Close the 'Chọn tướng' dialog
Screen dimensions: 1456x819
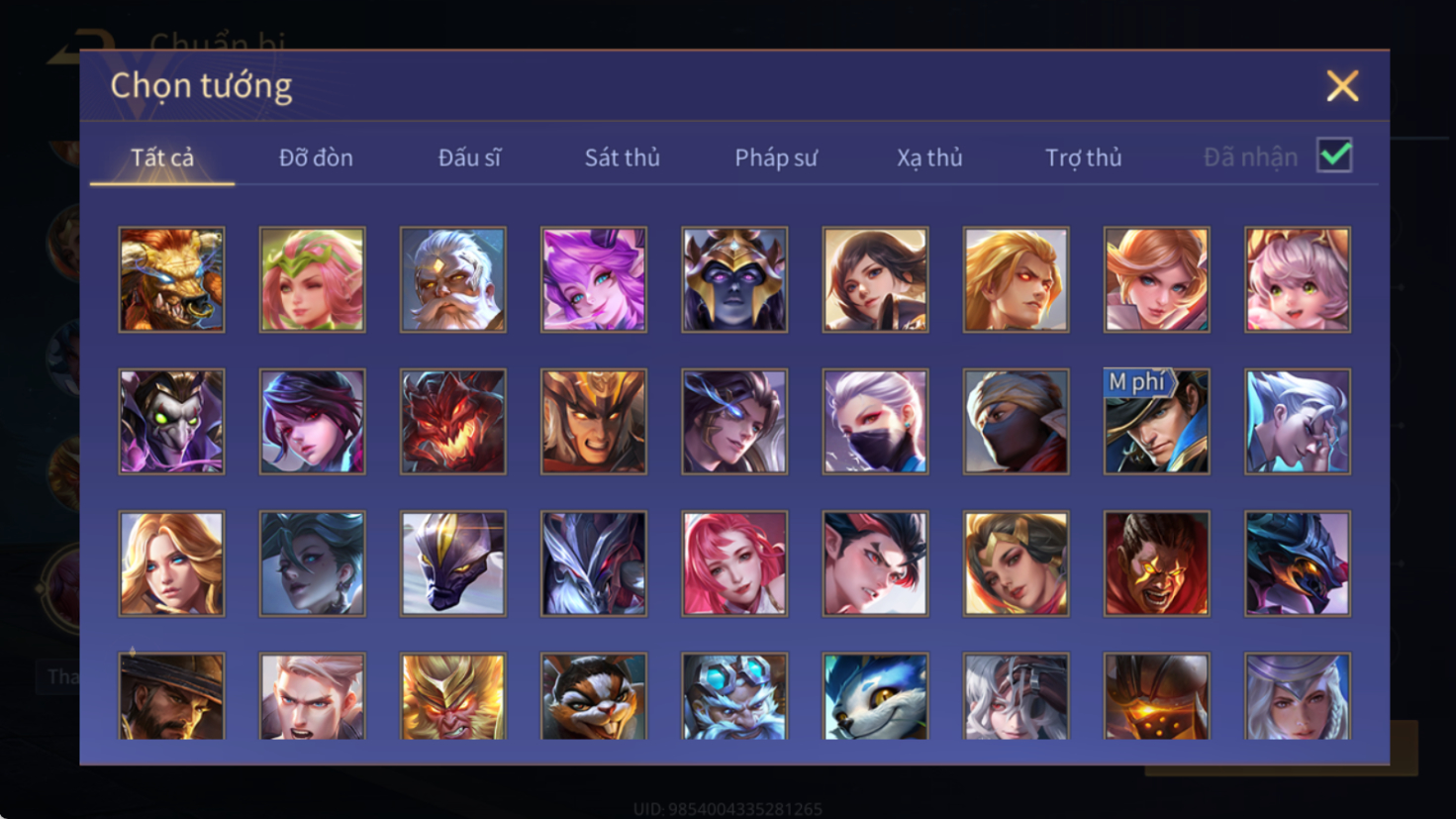[x=1342, y=86]
